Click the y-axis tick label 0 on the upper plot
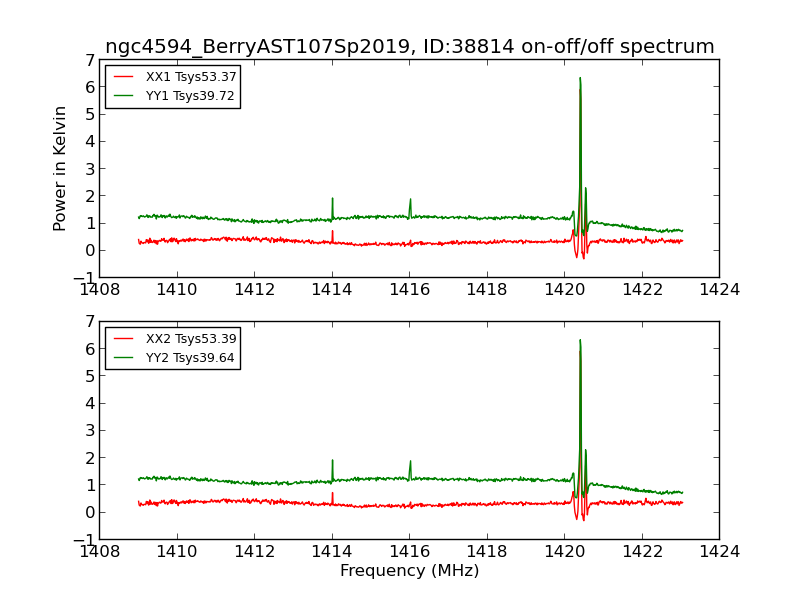Image resolution: width=800 pixels, height=600 pixels. 90,251
